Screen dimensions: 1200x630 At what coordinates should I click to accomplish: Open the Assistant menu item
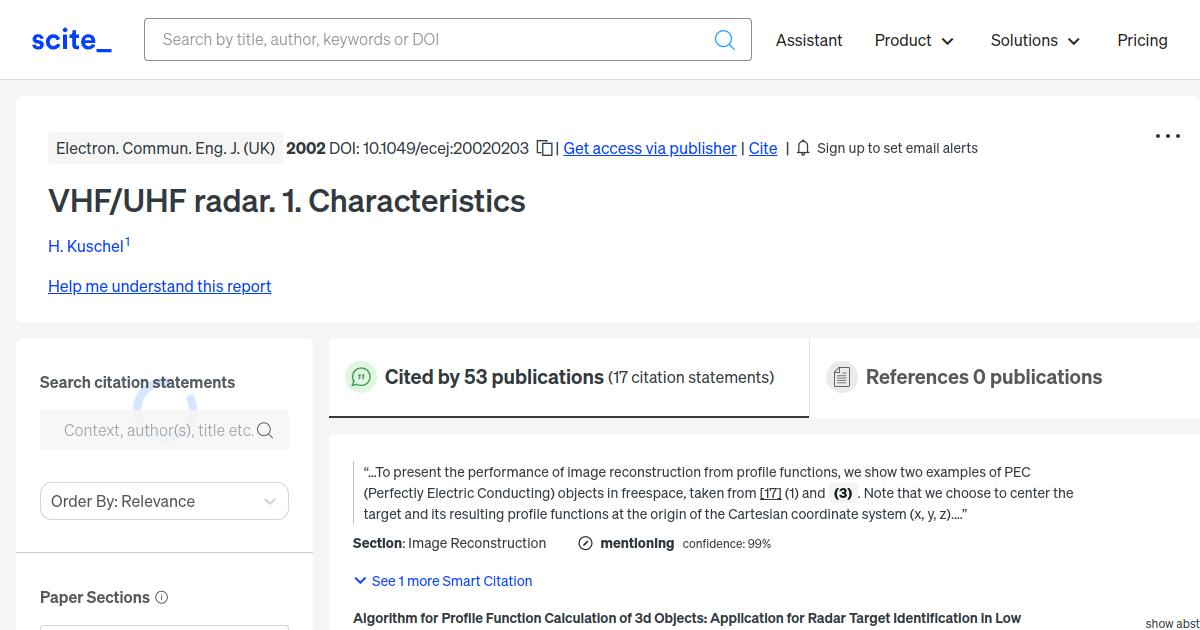809,40
